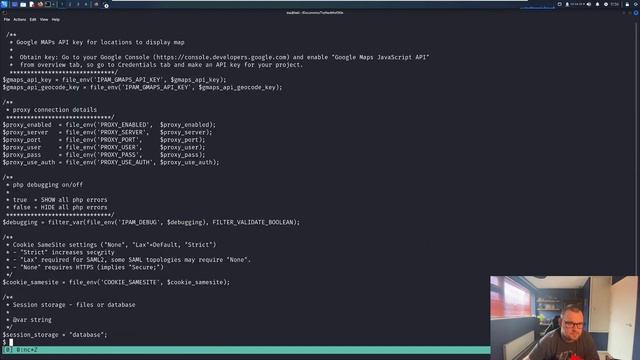
Task: Switch to workspace 2
Action: pyautogui.click(x=70, y=4)
